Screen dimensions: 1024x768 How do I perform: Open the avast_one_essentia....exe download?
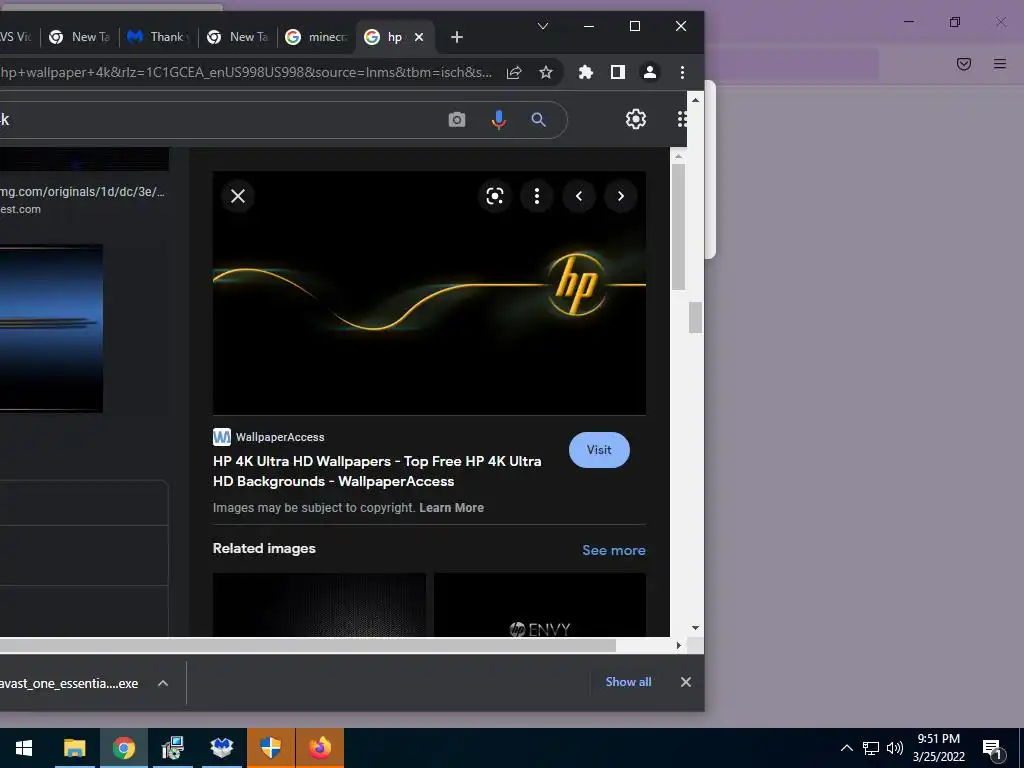[69, 683]
